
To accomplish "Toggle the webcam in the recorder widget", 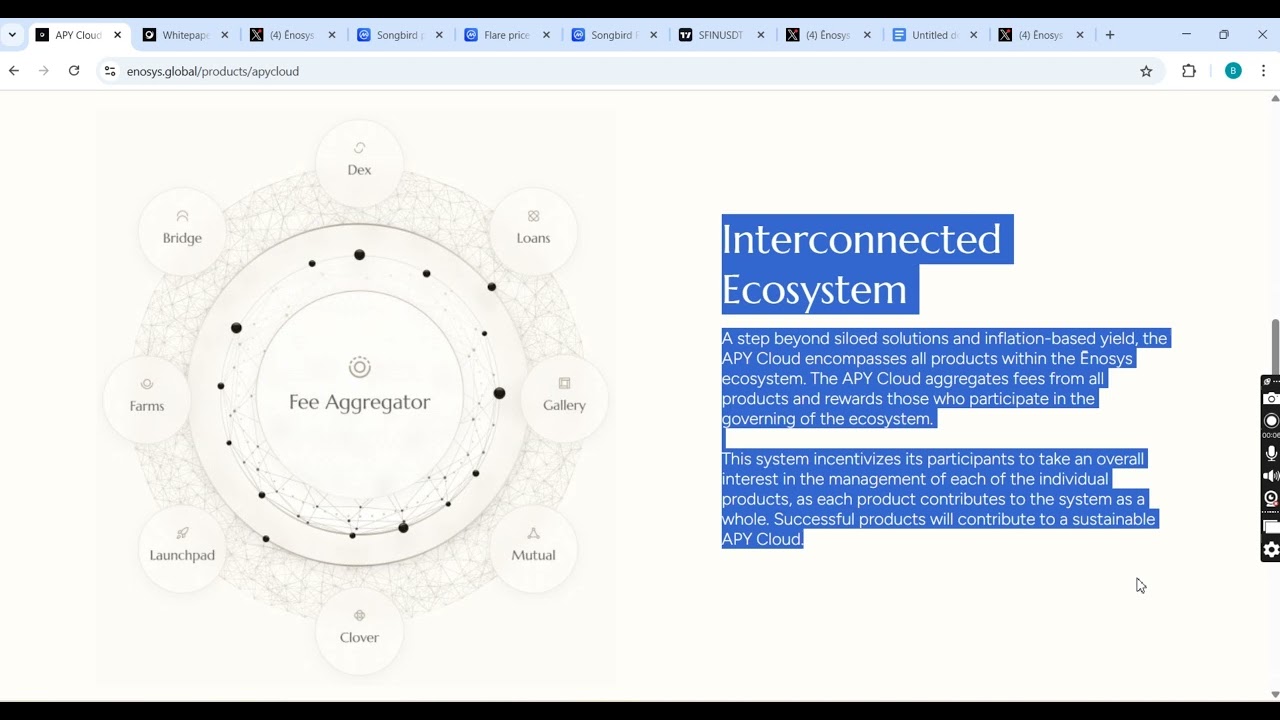I will pyautogui.click(x=1271, y=498).
